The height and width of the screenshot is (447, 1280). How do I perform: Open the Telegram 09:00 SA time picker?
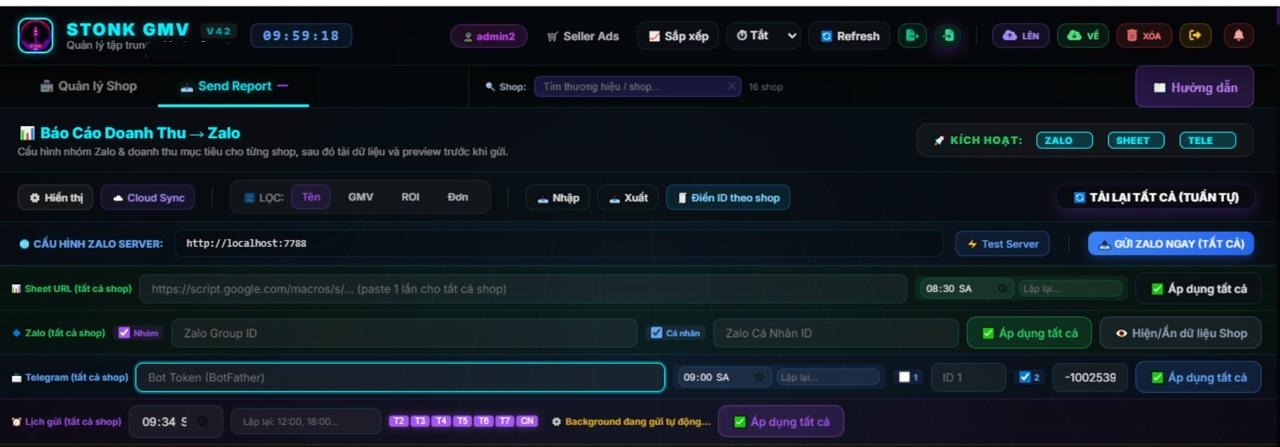tap(725, 377)
